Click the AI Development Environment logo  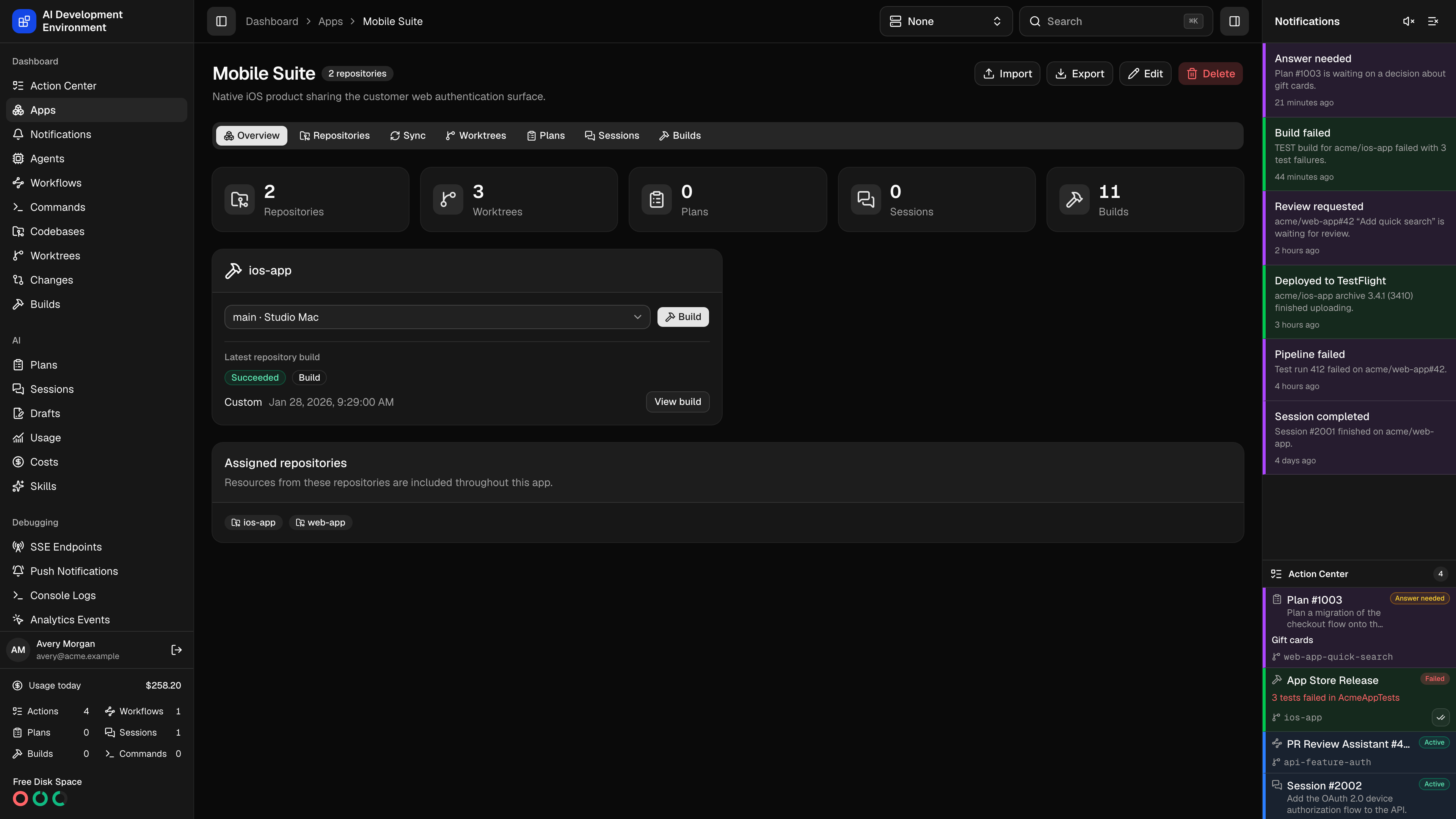(24, 22)
